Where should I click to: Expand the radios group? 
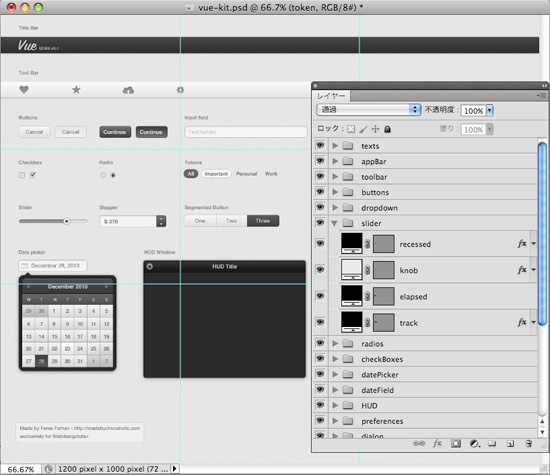(x=335, y=343)
